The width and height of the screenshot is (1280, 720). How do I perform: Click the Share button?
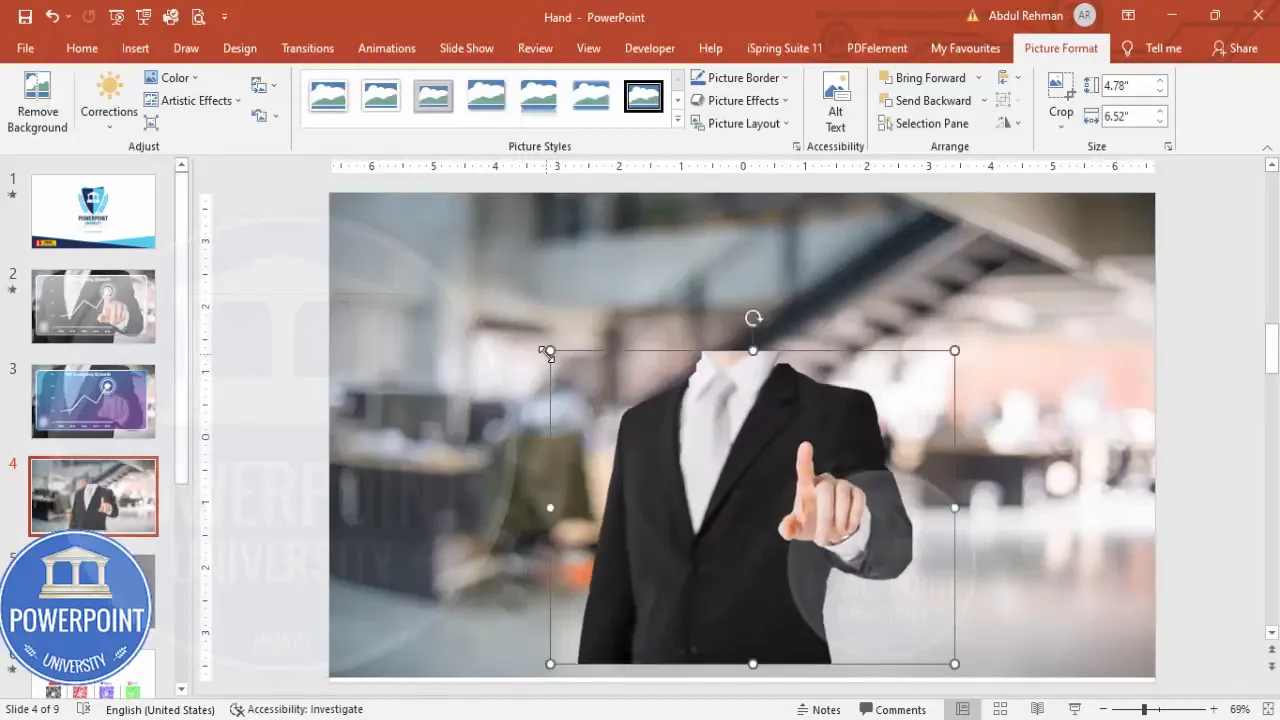1234,48
